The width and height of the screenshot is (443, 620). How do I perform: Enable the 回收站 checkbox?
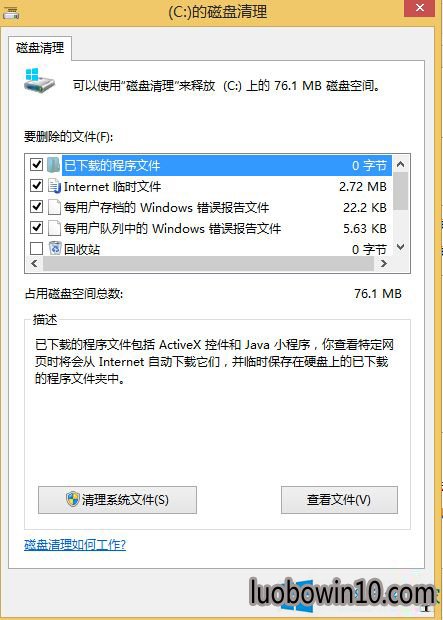pyautogui.click(x=36, y=248)
